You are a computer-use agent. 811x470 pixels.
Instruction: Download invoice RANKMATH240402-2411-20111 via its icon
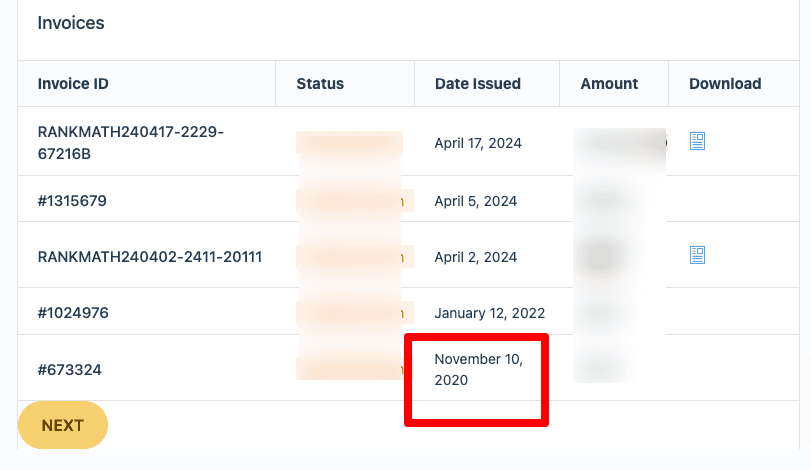point(697,256)
